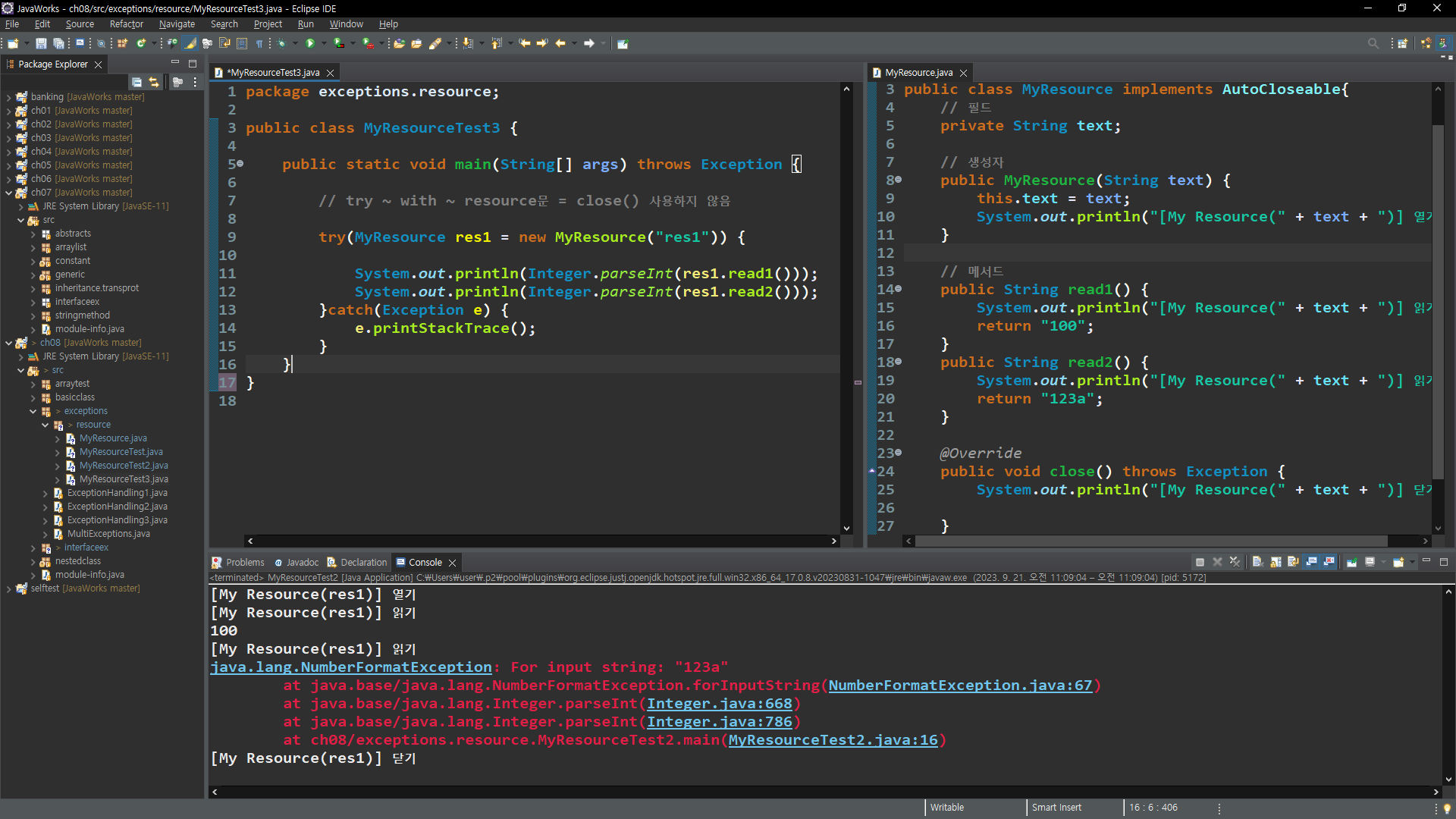Toggle Show Console on Standard Out change
Screen dimensions: 1456x819
[x=1311, y=562]
